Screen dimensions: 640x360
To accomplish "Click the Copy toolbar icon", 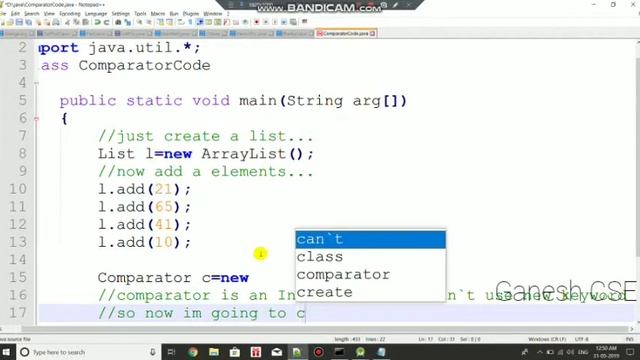I will 76,22.
